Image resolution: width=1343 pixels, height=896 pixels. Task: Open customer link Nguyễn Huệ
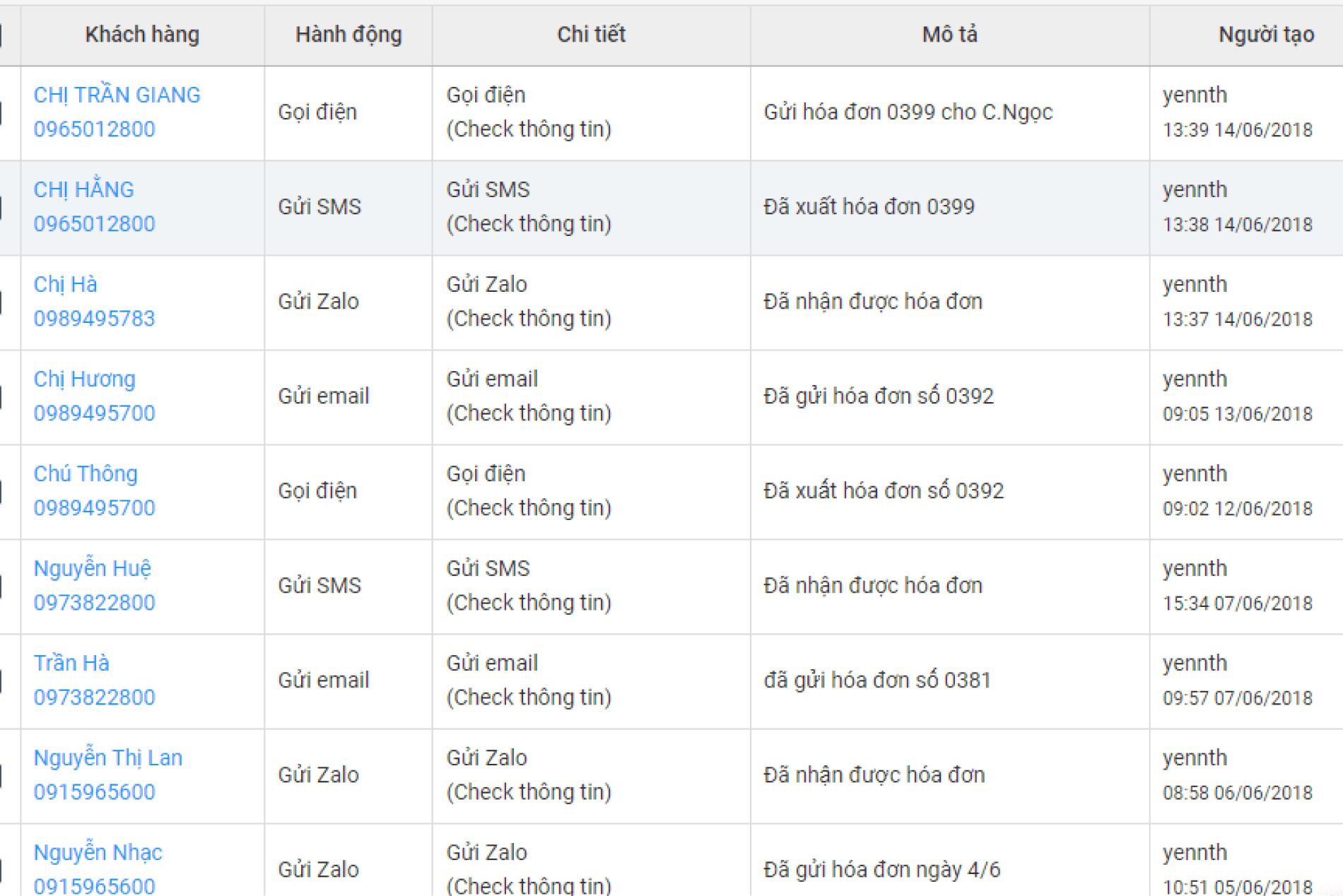(x=93, y=568)
